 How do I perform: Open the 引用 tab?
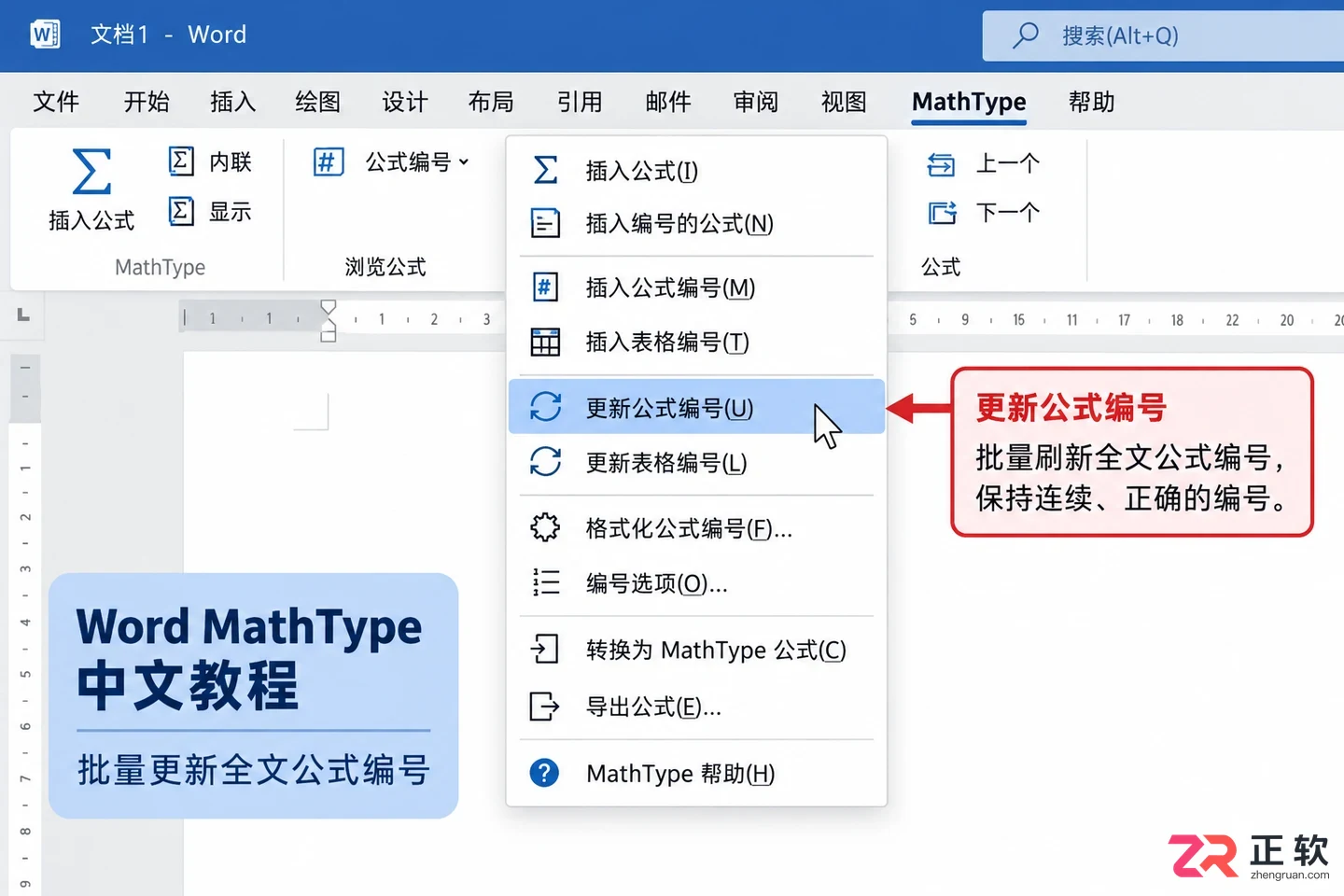(x=580, y=101)
